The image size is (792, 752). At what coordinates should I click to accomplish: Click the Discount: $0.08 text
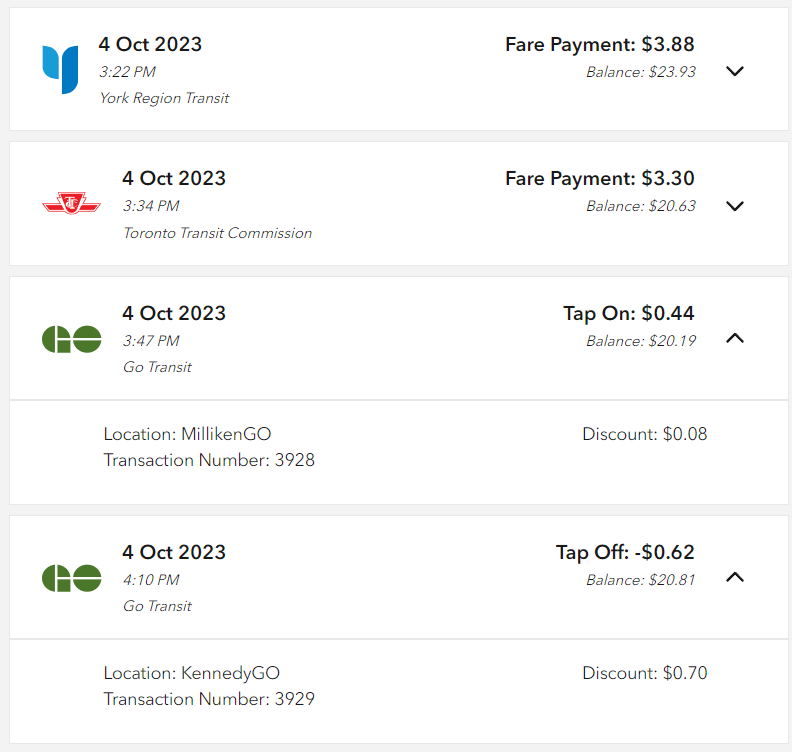coord(644,434)
